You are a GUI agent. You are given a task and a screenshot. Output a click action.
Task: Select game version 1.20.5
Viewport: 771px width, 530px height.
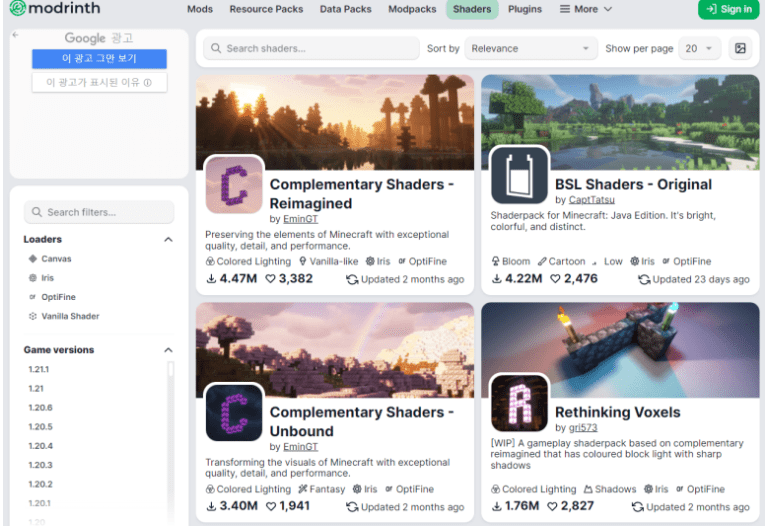[40, 427]
